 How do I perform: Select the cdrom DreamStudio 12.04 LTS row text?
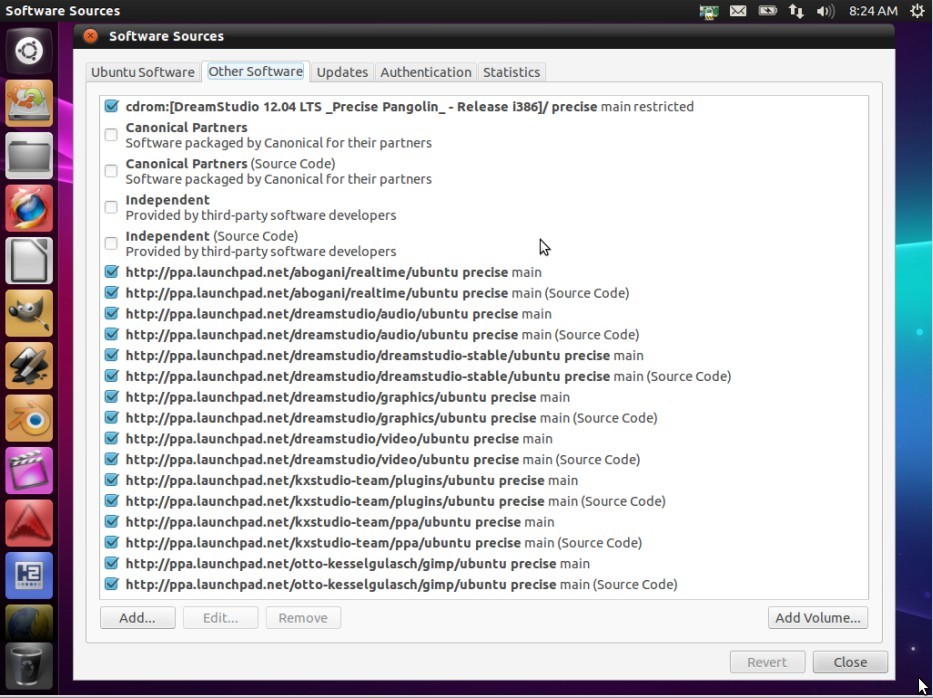pyautogui.click(x=409, y=107)
